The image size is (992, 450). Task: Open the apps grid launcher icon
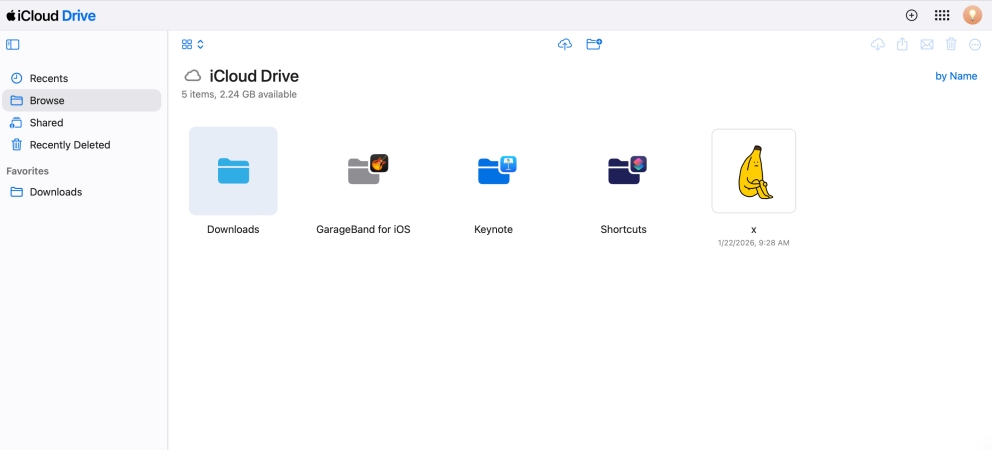pyautogui.click(x=942, y=15)
